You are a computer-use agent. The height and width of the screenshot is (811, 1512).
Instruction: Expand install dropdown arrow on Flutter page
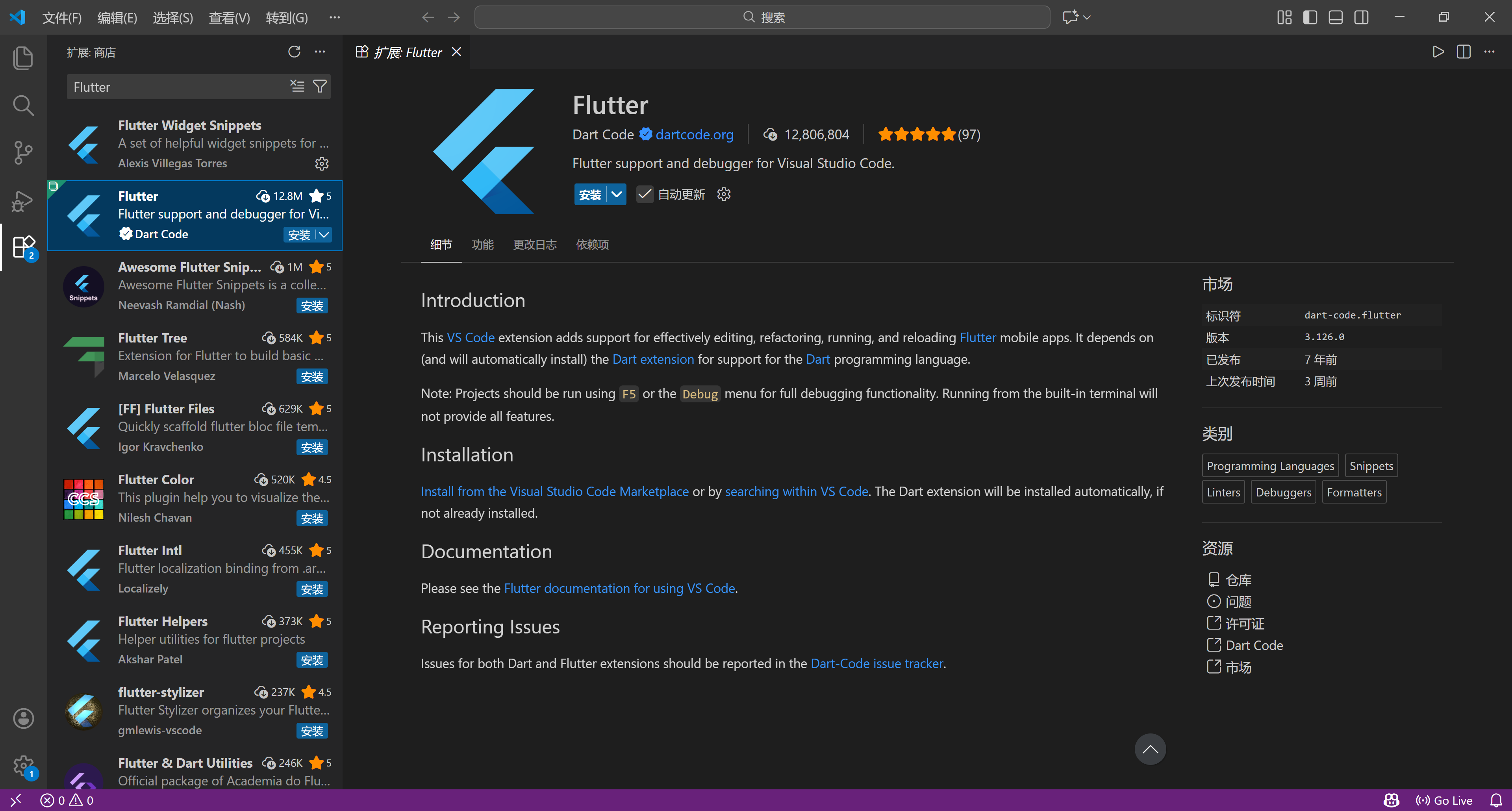click(616, 194)
